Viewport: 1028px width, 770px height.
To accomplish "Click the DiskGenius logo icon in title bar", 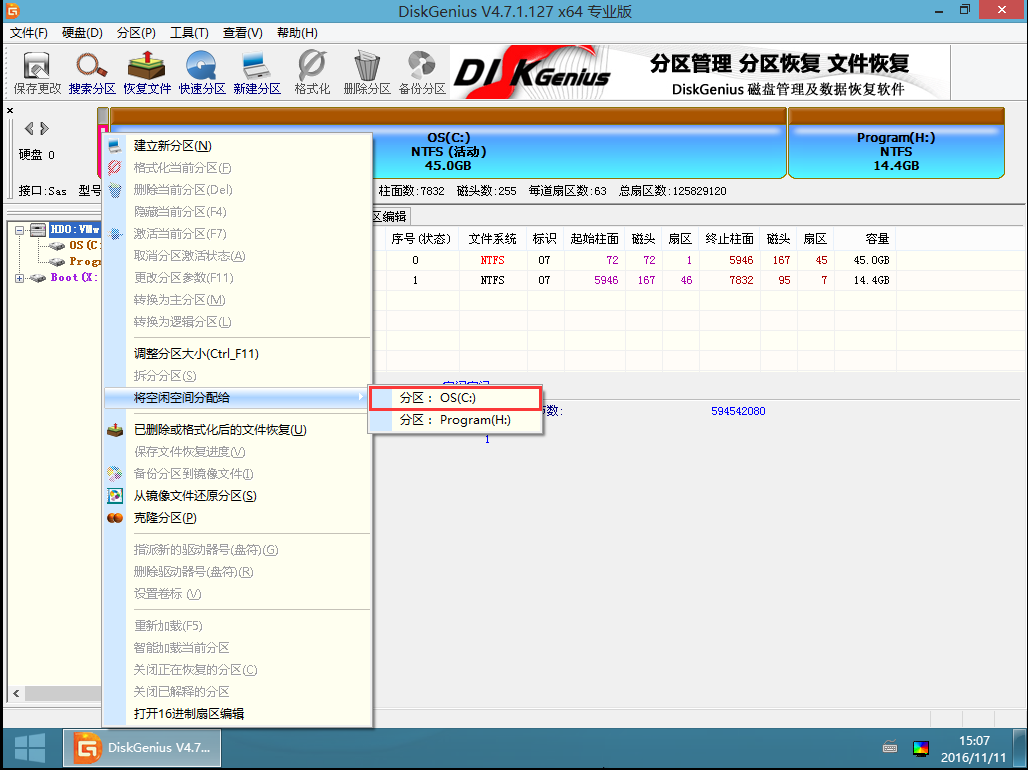I will click(x=12, y=10).
